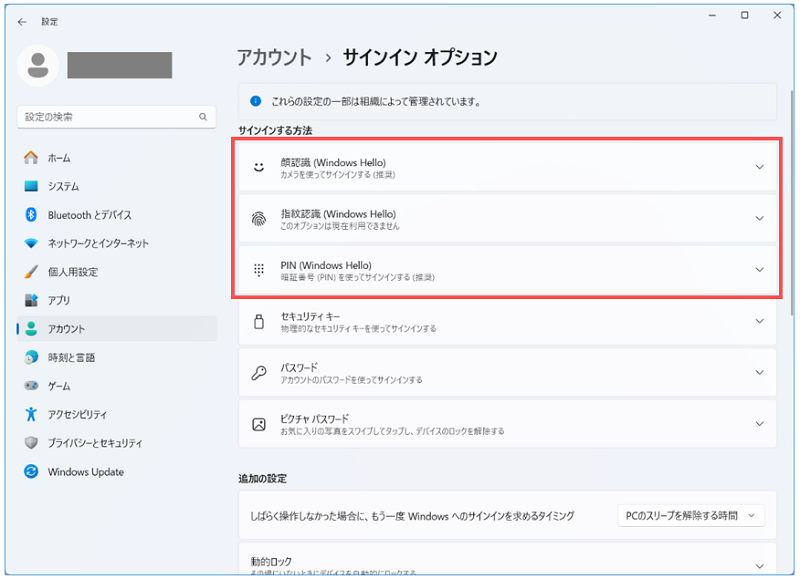Click the network Wi-Fi icon
The height and width of the screenshot is (579, 800).
point(31,243)
